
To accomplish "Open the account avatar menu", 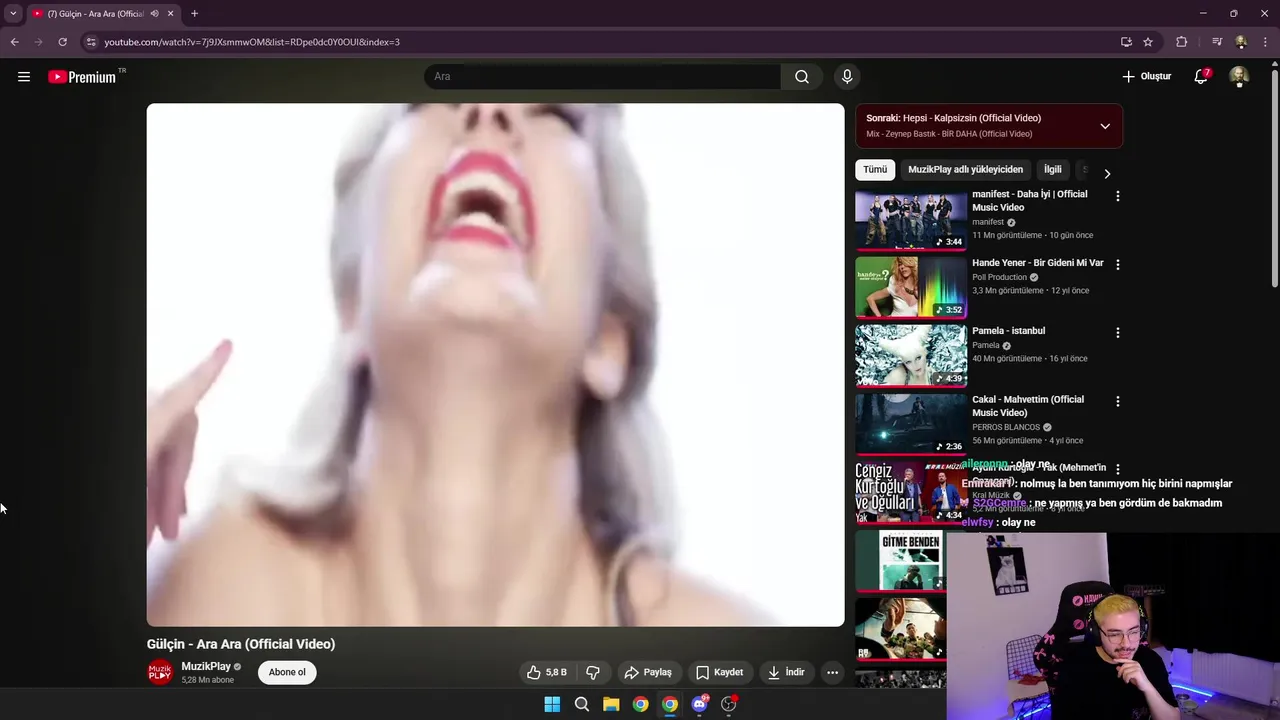I will coord(1239,76).
